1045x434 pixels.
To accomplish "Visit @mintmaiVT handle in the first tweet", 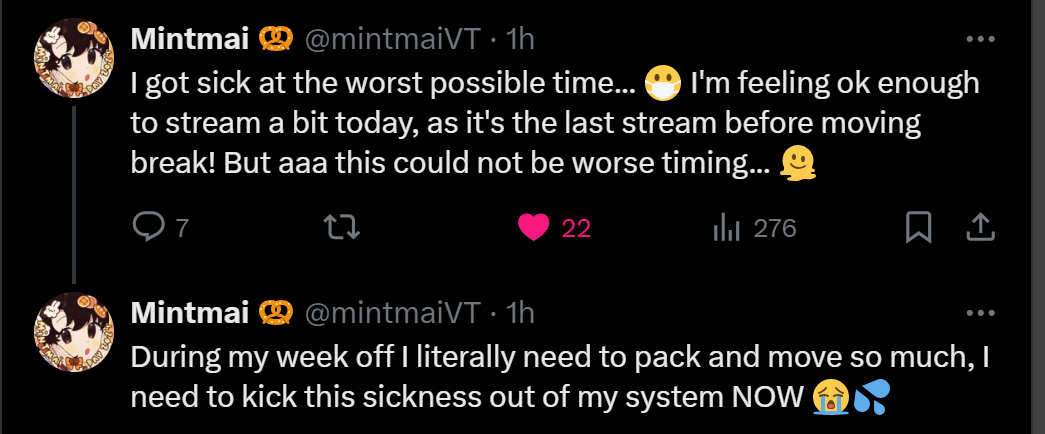I will (x=392, y=39).
